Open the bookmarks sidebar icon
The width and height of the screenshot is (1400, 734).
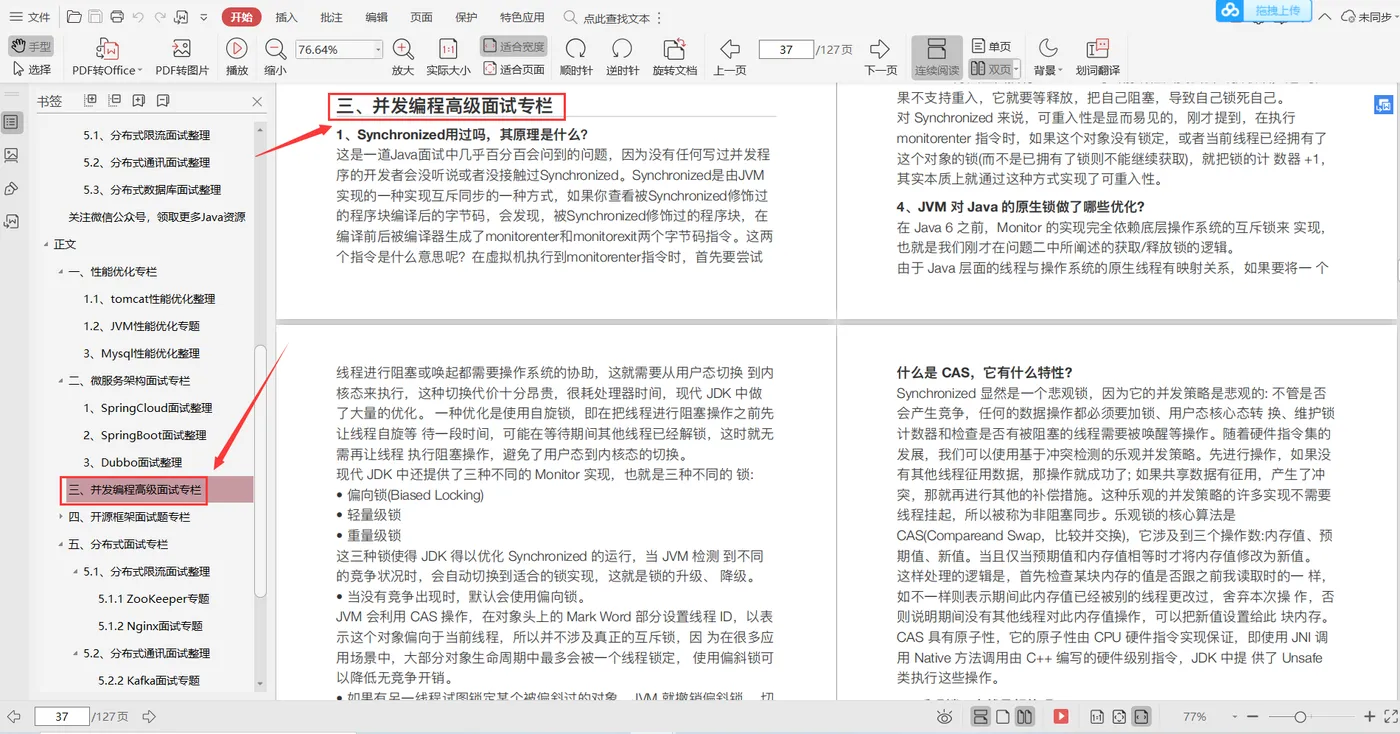[11, 122]
